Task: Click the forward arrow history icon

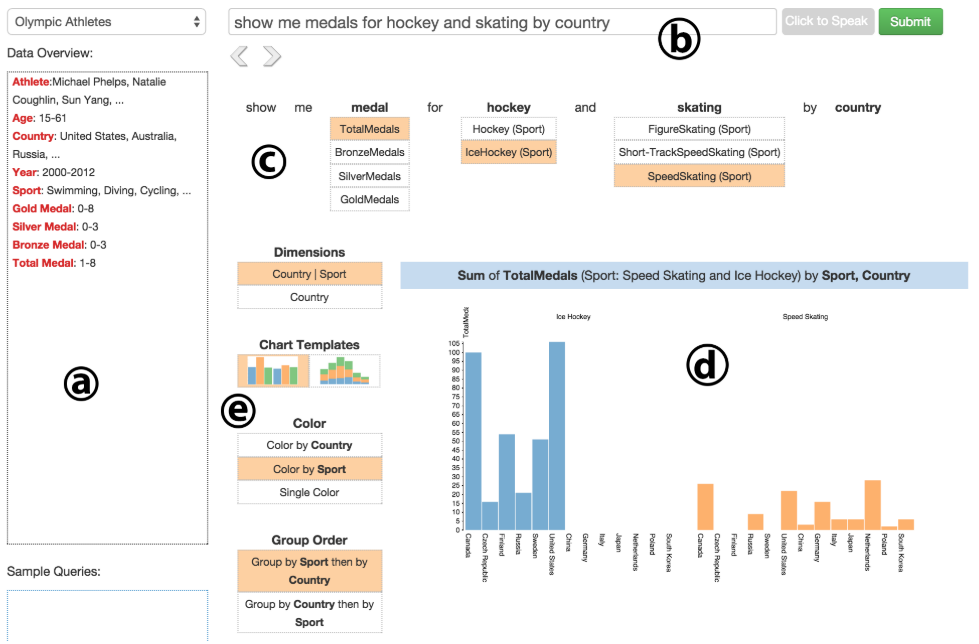Action: click(271, 57)
